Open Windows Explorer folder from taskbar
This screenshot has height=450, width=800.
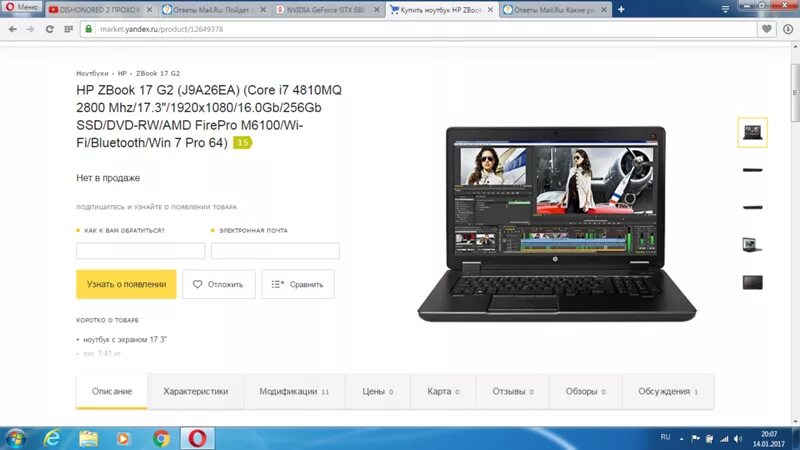pos(88,439)
